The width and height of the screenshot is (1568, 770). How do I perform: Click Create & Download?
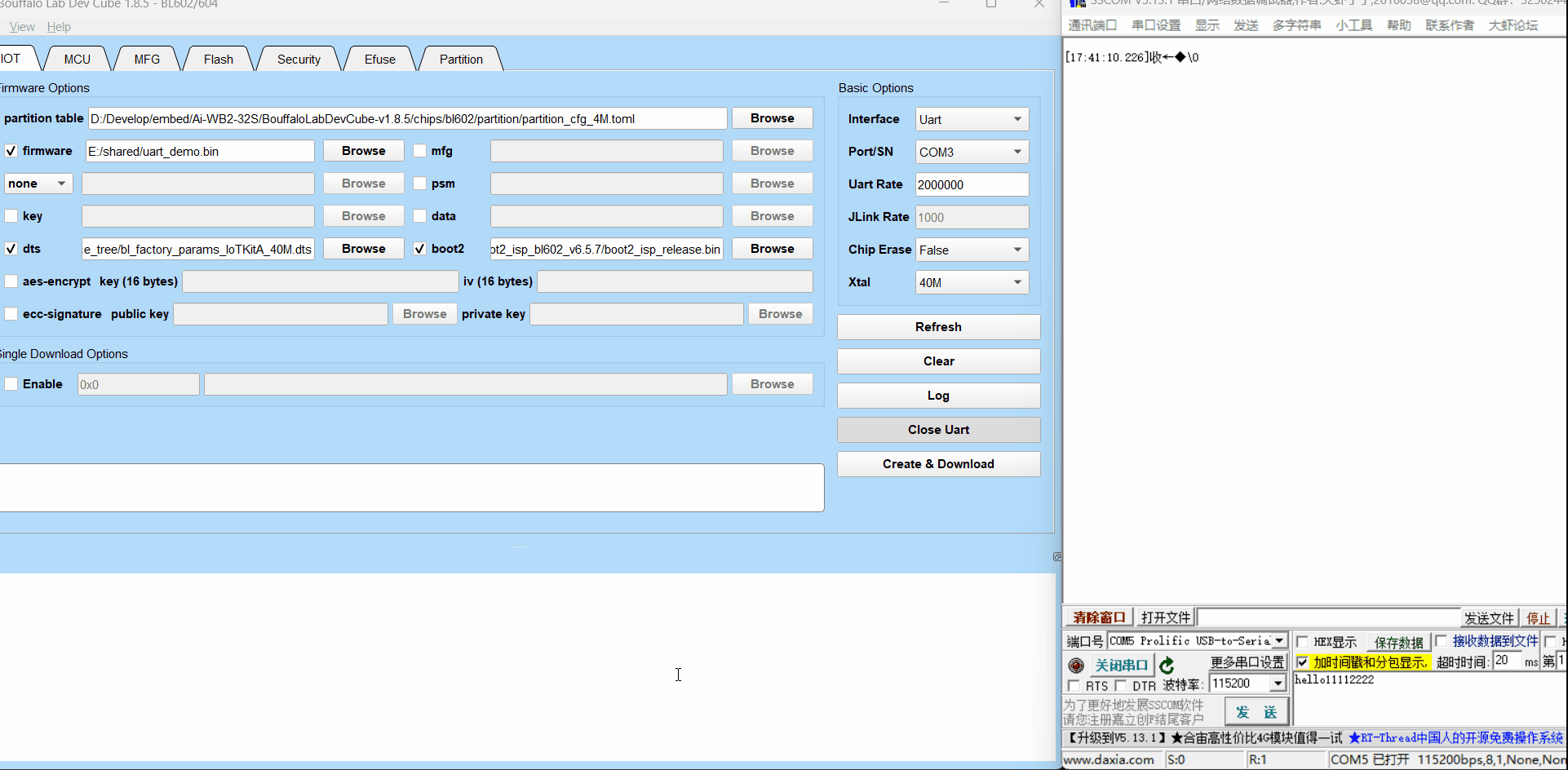point(939,464)
